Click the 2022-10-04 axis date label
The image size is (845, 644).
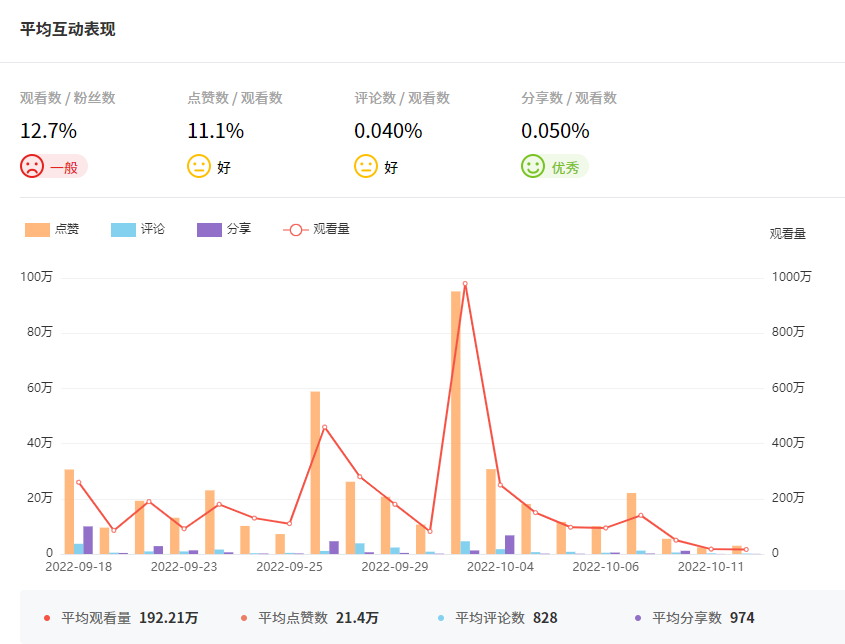(x=500, y=566)
